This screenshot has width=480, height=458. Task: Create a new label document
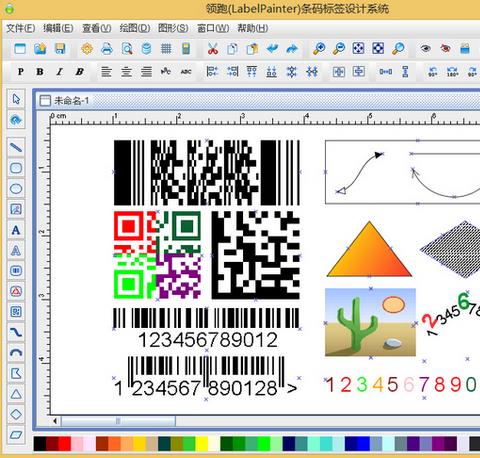pyautogui.click(x=20, y=49)
